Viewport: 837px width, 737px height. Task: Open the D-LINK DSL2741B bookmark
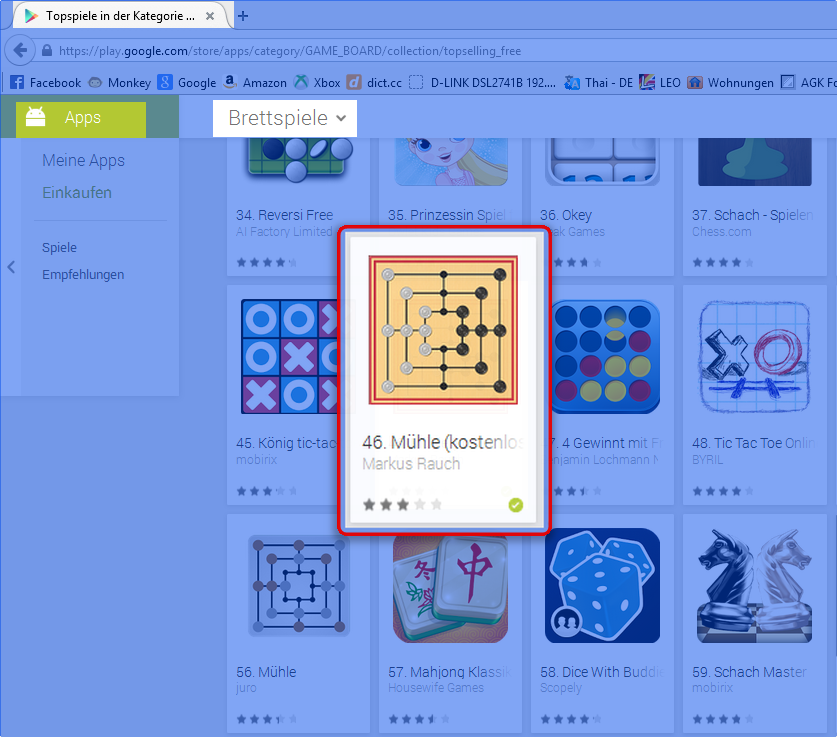(x=483, y=83)
